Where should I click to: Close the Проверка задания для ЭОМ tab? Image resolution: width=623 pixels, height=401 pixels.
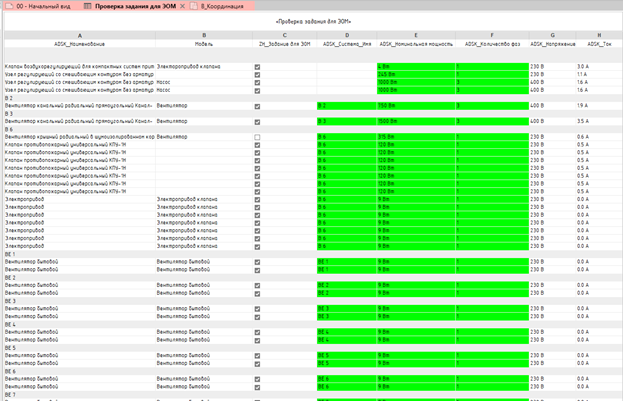click(x=182, y=6)
